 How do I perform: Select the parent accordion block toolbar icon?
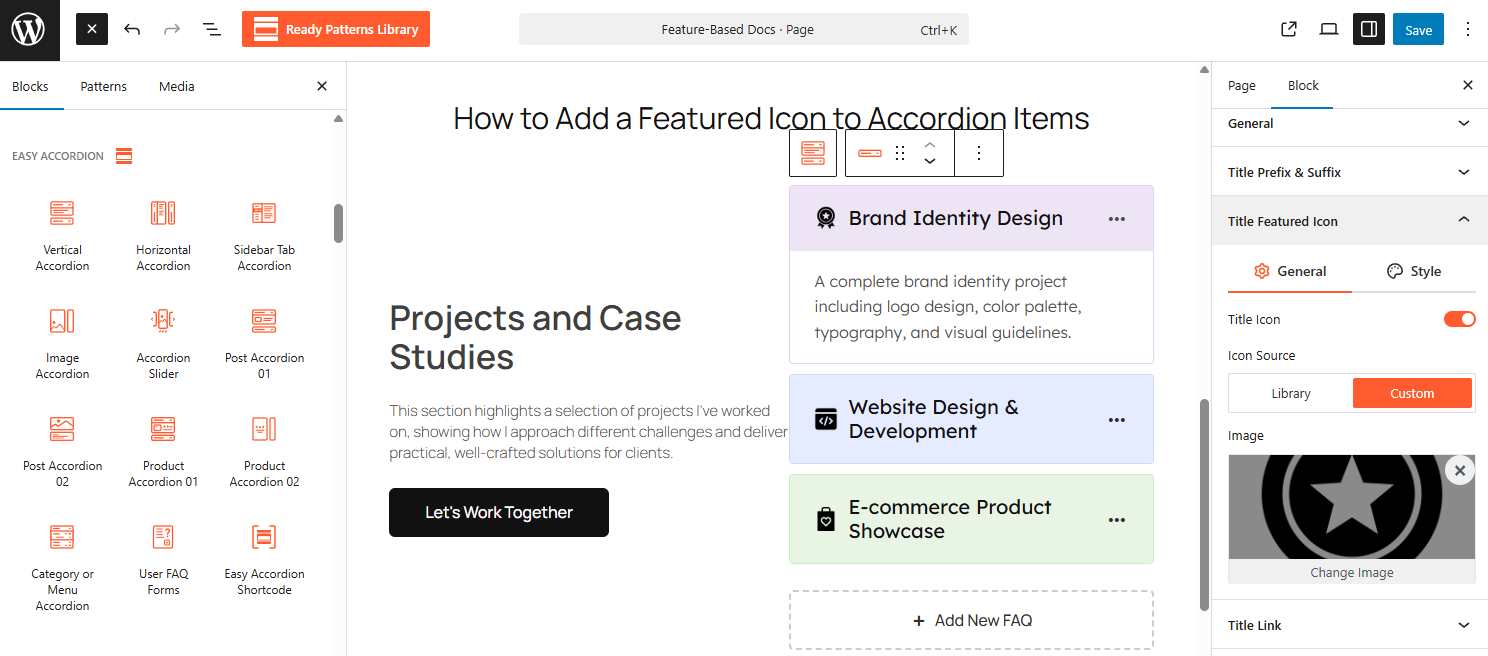[x=813, y=153]
